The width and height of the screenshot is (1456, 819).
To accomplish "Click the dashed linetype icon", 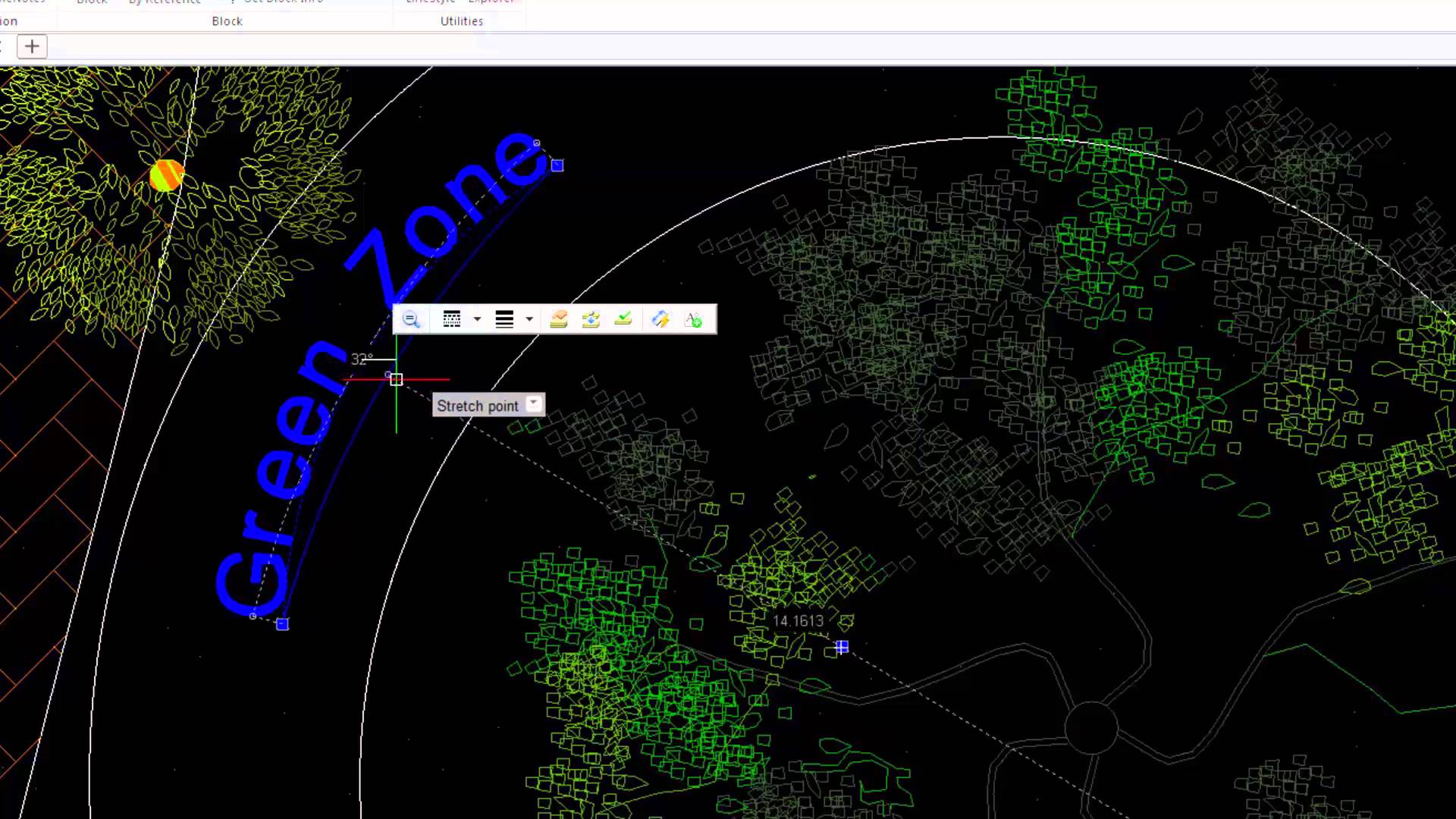I will click(x=452, y=319).
